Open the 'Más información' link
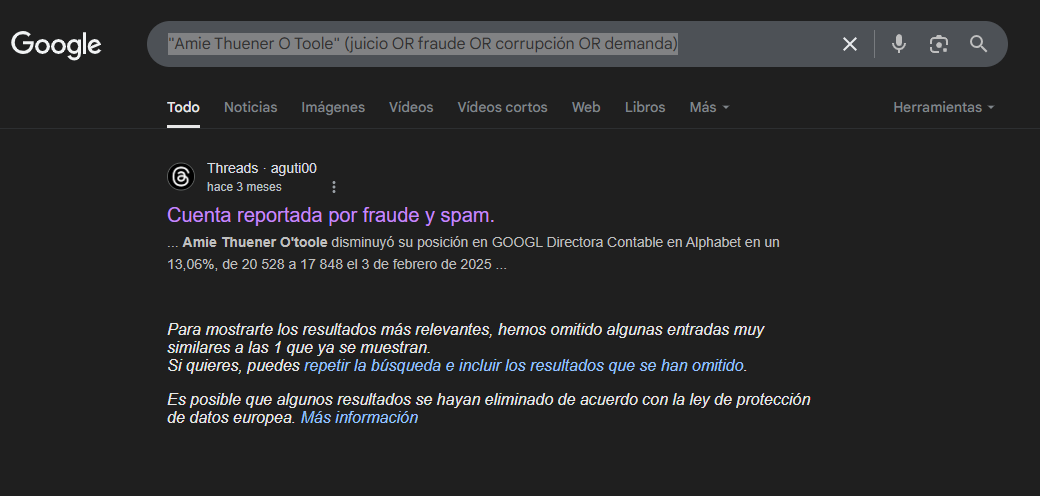The width and height of the screenshot is (1040, 496). (x=359, y=418)
